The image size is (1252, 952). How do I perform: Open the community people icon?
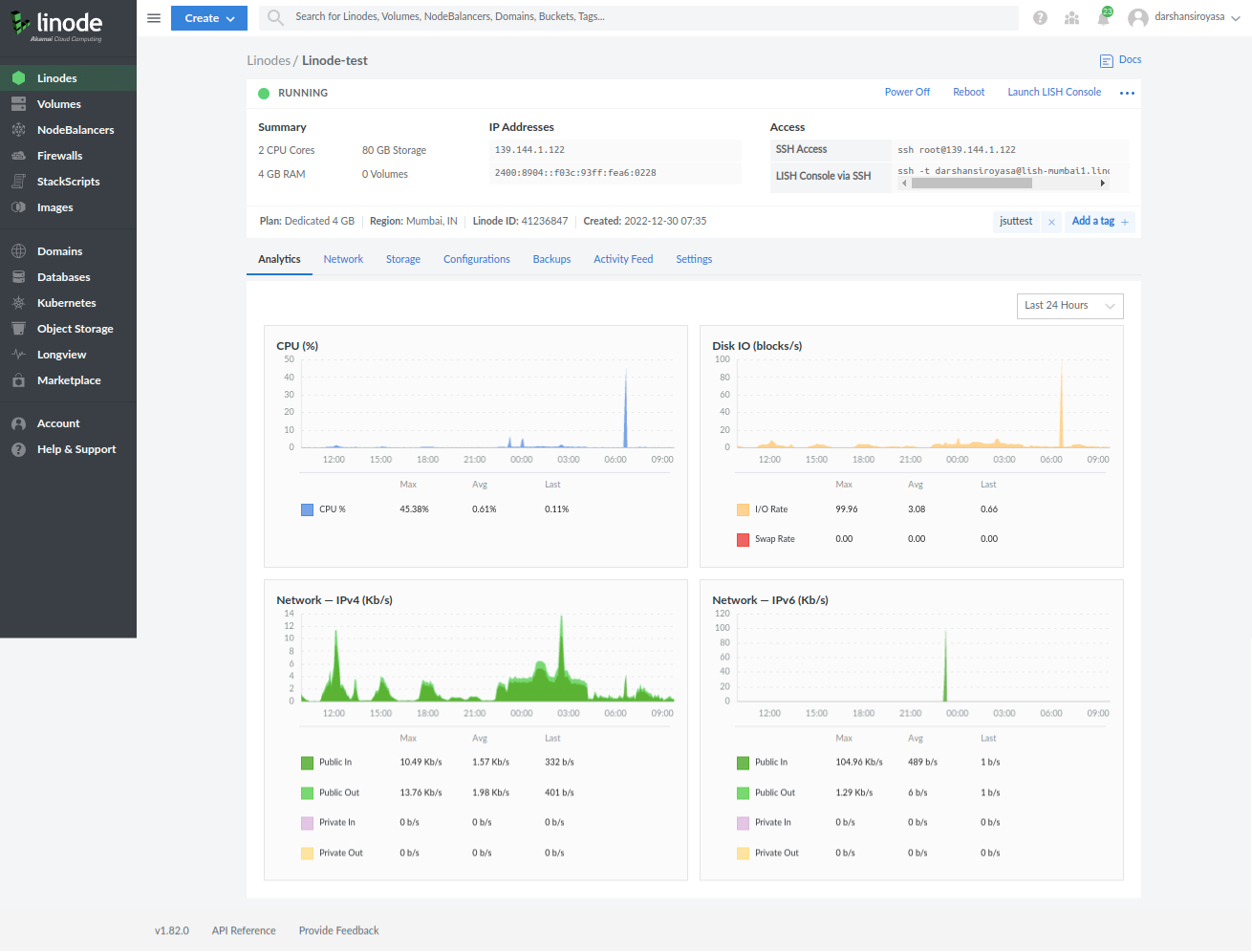point(1071,18)
